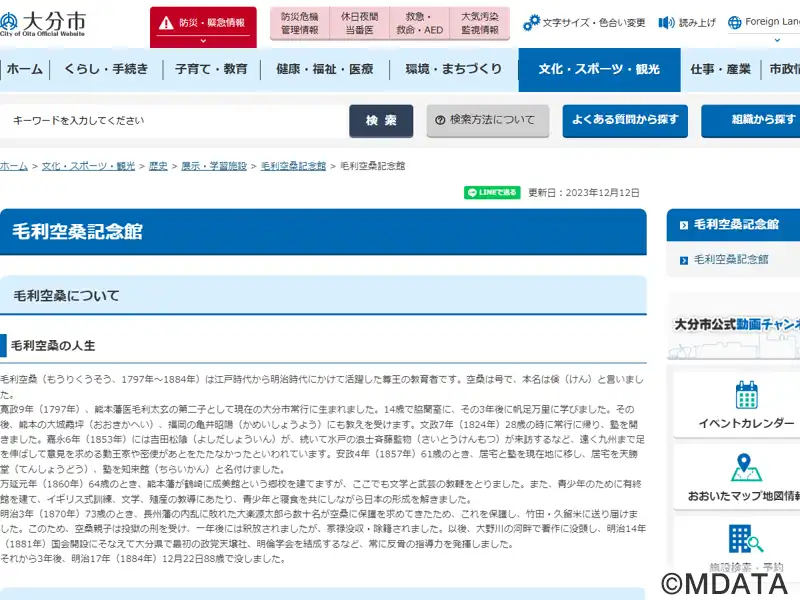Open the 子育て・教育 navigation tab
800x600 pixels.
click(x=211, y=69)
